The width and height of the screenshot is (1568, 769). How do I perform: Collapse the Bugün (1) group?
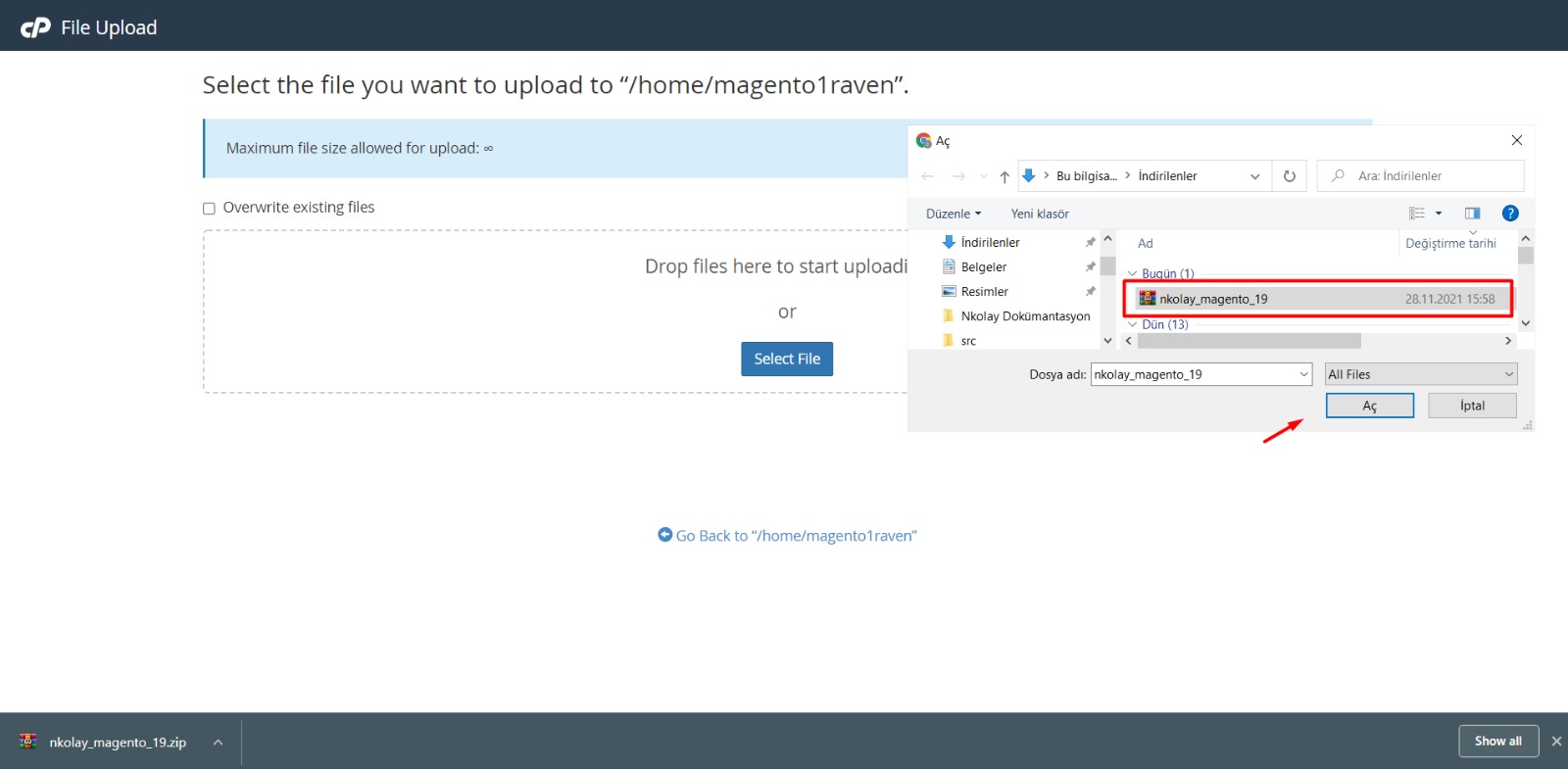[x=1133, y=273]
